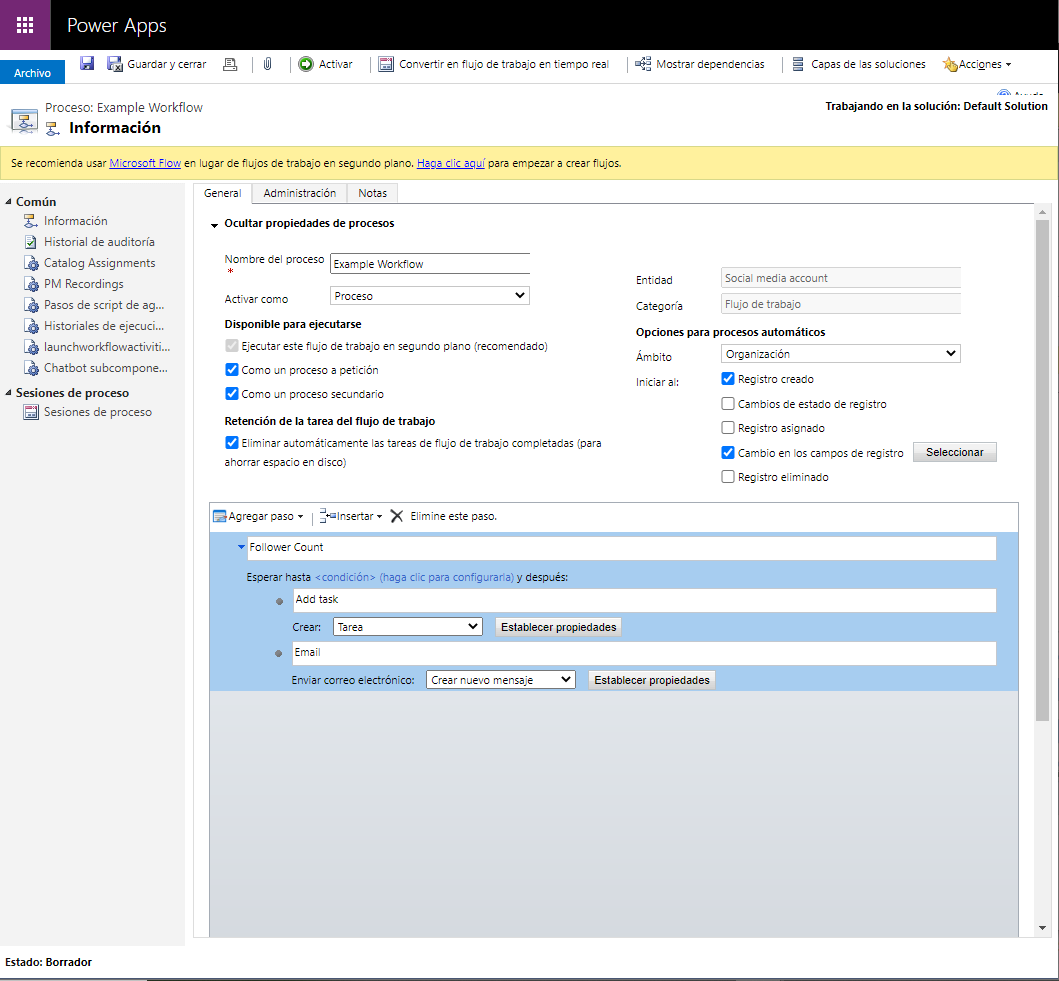Open the Archivo menu
Image resolution: width=1059 pixels, height=981 pixels.
click(x=32, y=72)
